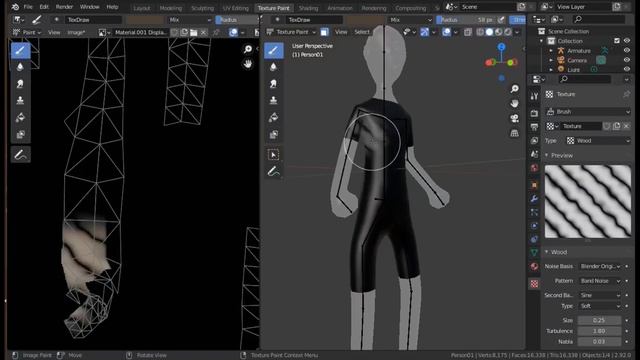Toggle viewport overlays button
The width and height of the screenshot is (640, 360).
tap(447, 32)
